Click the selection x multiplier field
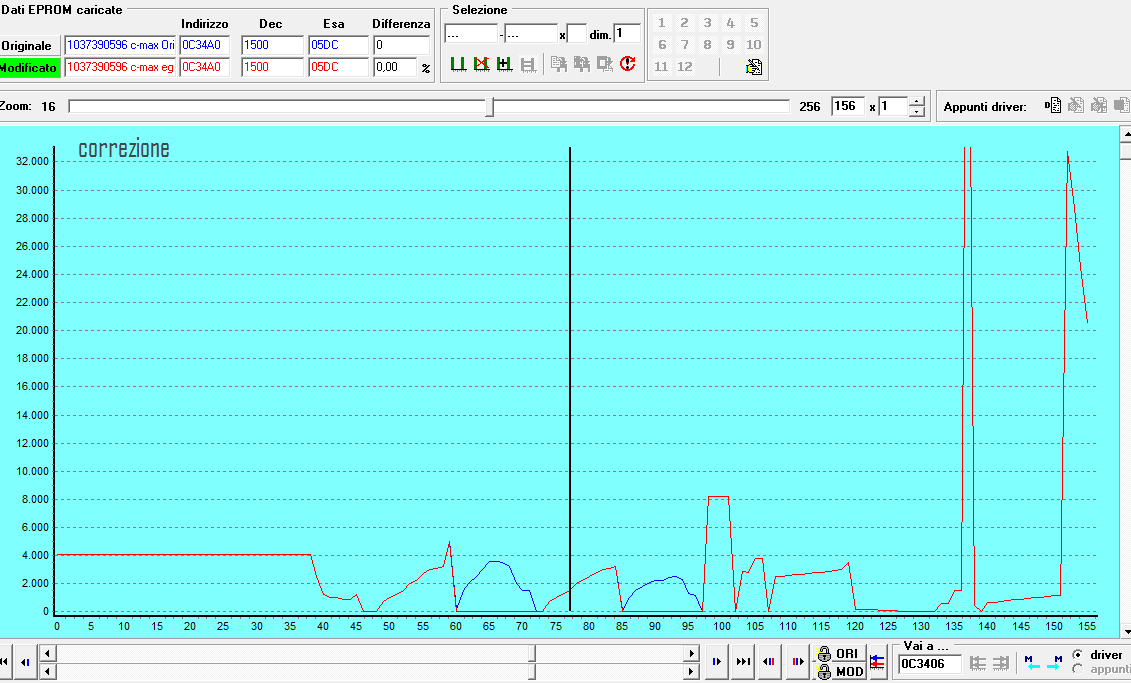Image resolution: width=1131 pixels, height=683 pixels. (x=576, y=33)
